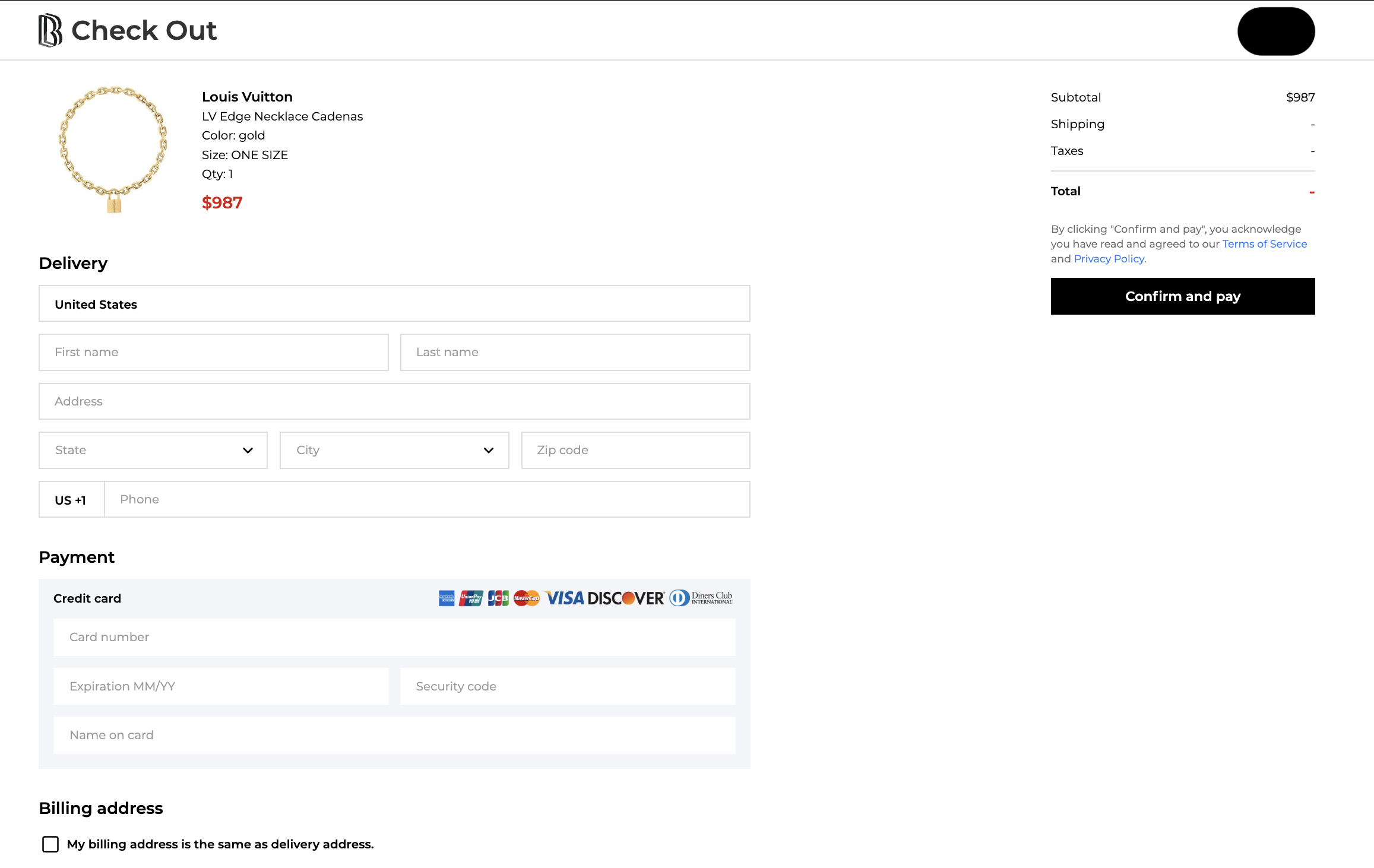Click the store logo beside Check Out
This screenshot has height=868, width=1374.
pyautogui.click(x=50, y=30)
